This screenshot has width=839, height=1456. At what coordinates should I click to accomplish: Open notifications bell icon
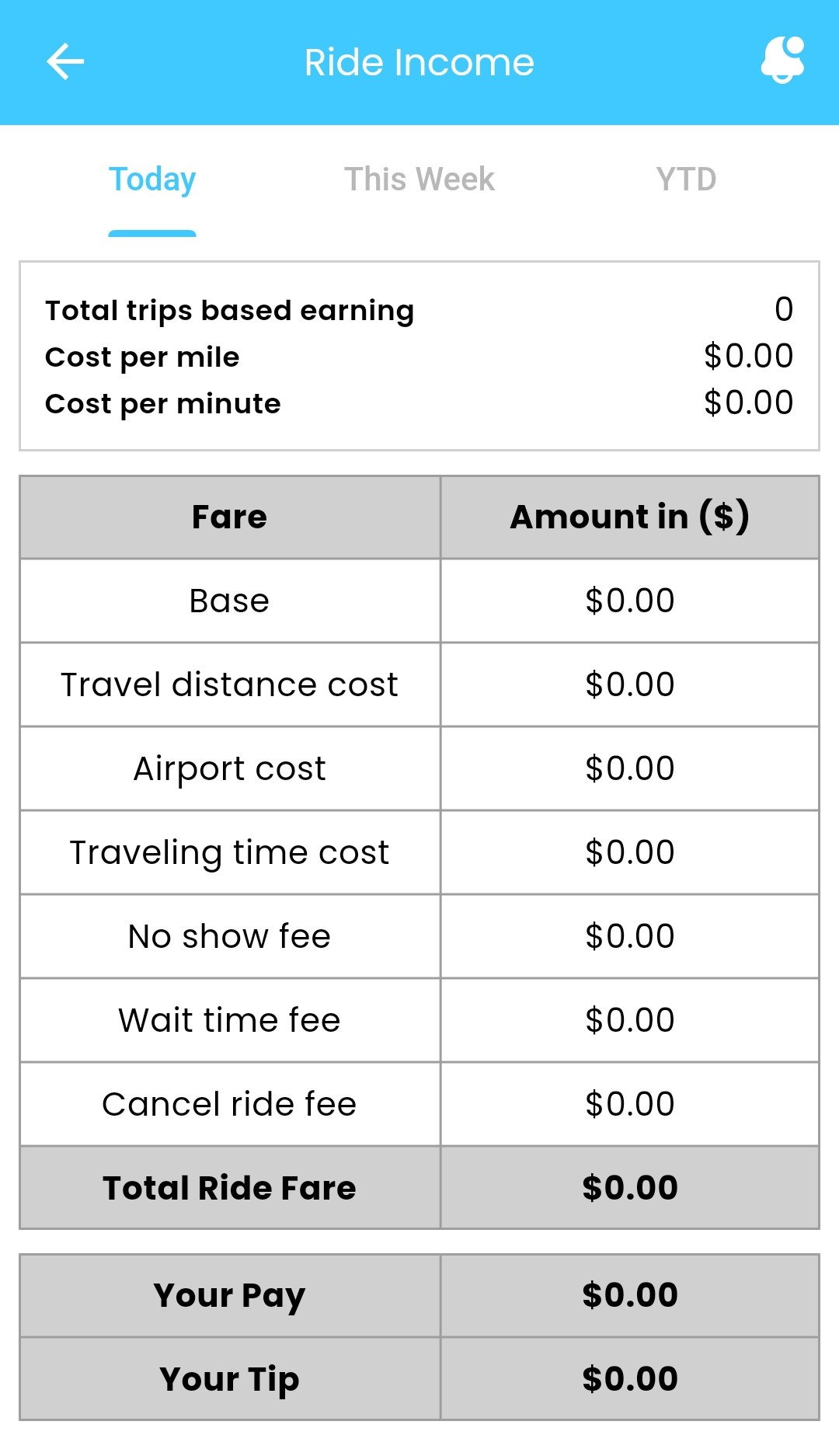(x=782, y=61)
